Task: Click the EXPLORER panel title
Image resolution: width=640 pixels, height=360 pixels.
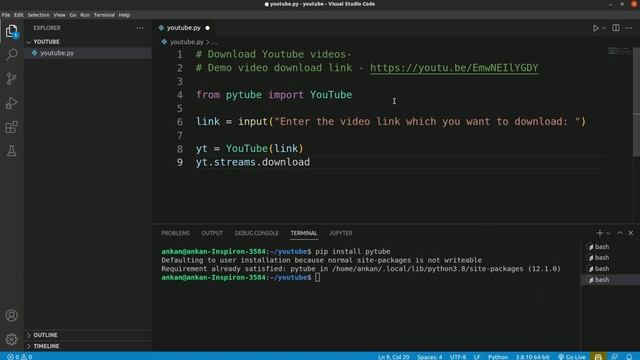Action: (x=47, y=28)
